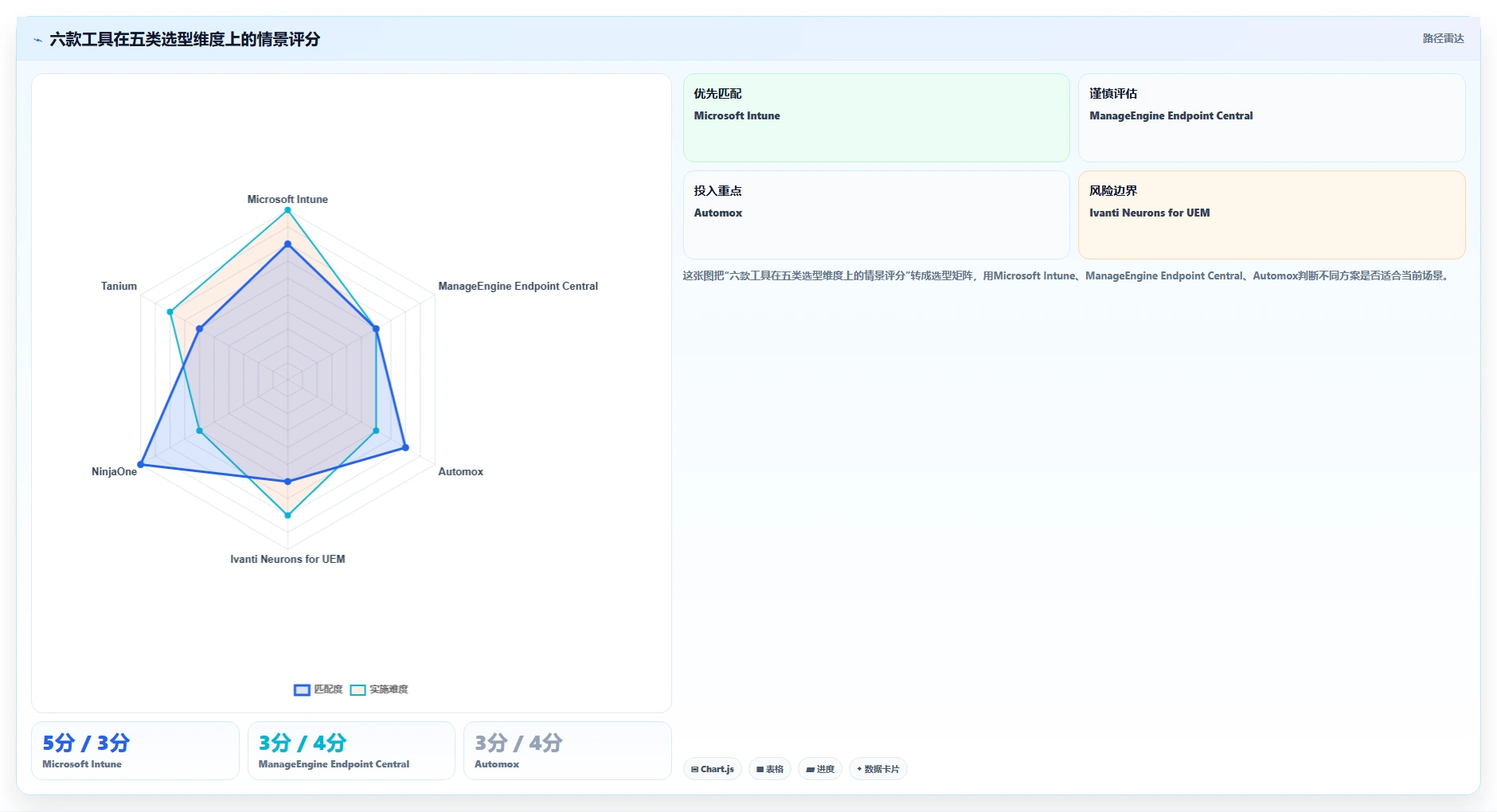
Task: Click the Tanium radar axis label
Action: pyautogui.click(x=119, y=286)
